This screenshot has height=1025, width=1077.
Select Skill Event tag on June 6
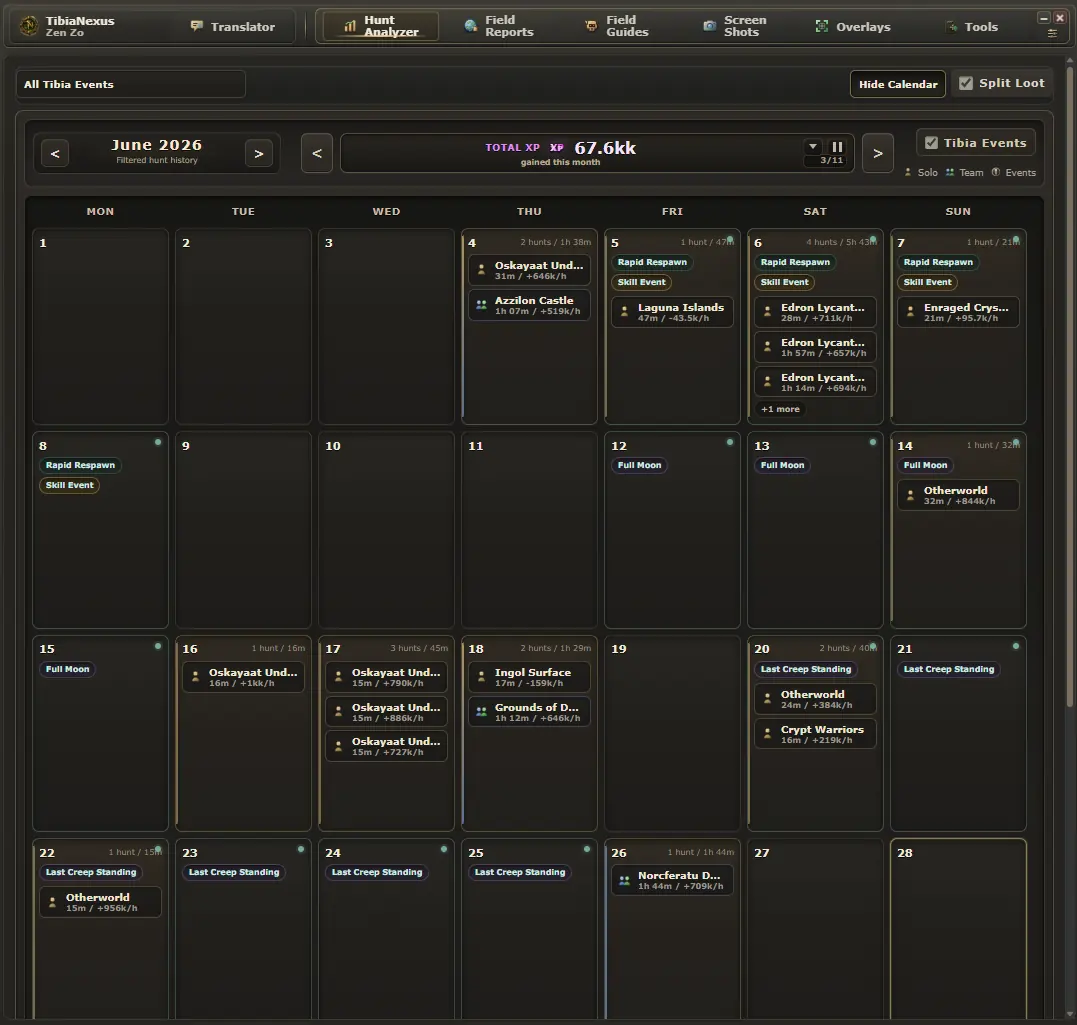tap(784, 282)
